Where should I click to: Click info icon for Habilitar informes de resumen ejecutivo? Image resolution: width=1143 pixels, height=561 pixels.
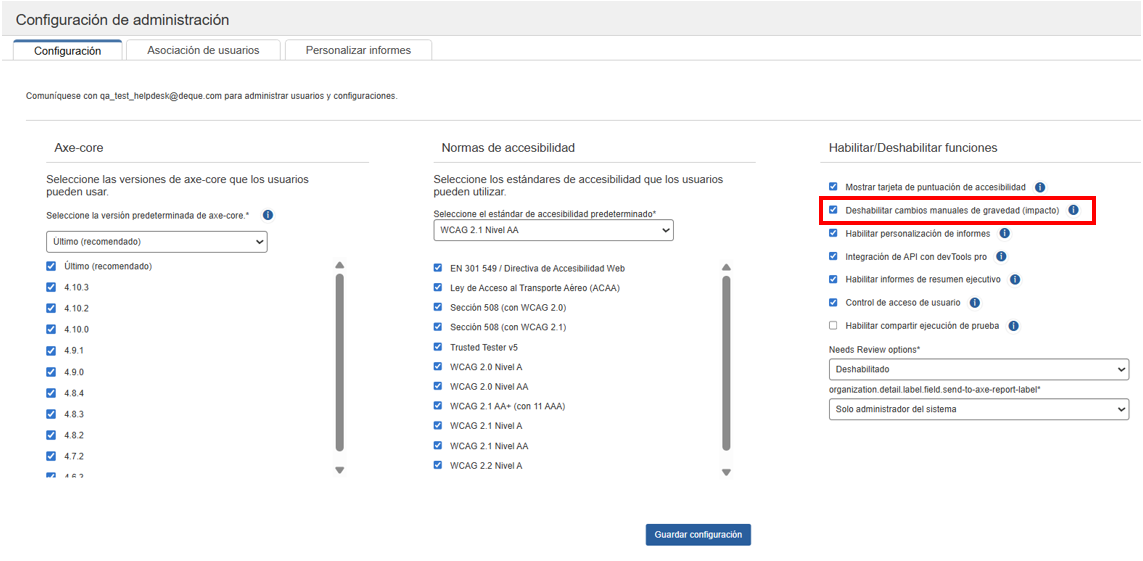(x=1014, y=279)
